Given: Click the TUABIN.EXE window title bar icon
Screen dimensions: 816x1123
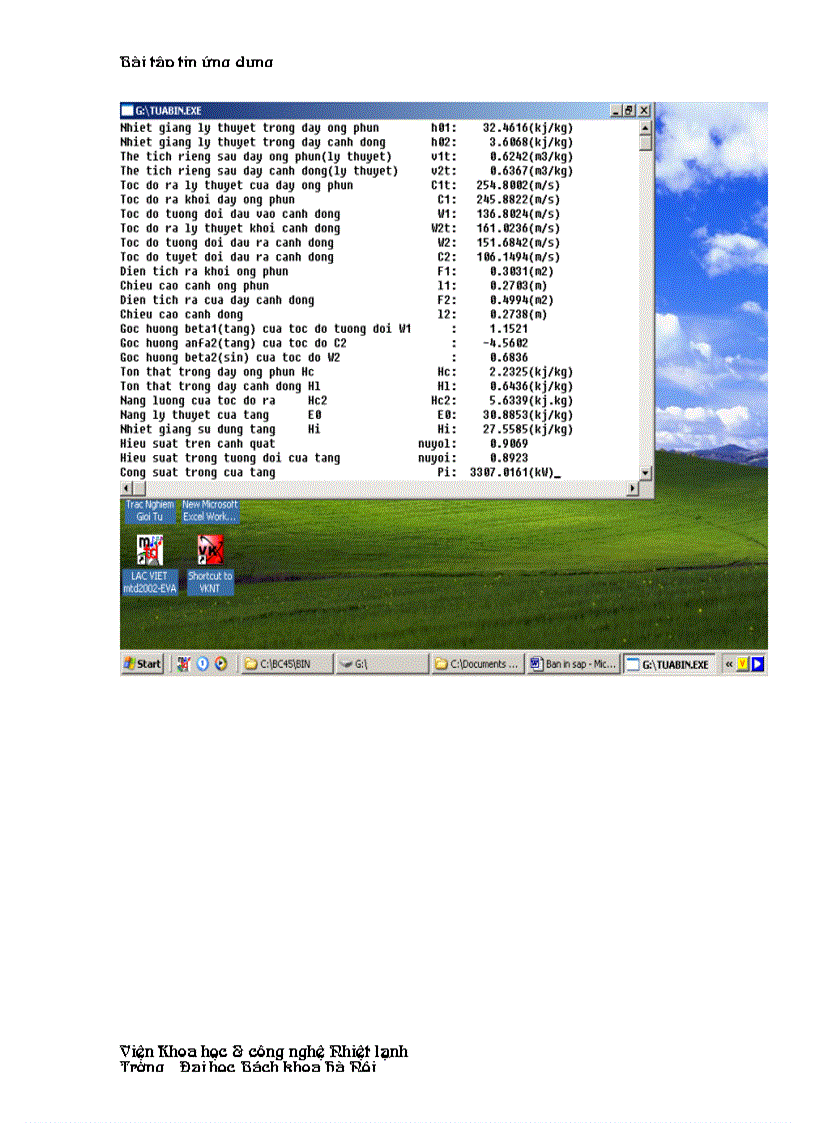Looking at the screenshot, I should 127,111.
